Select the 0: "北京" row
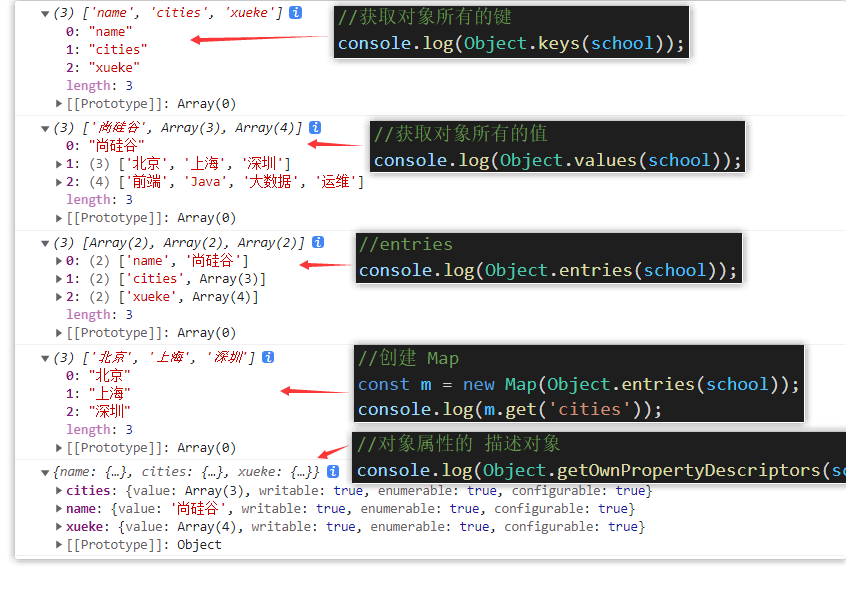 coord(98,375)
